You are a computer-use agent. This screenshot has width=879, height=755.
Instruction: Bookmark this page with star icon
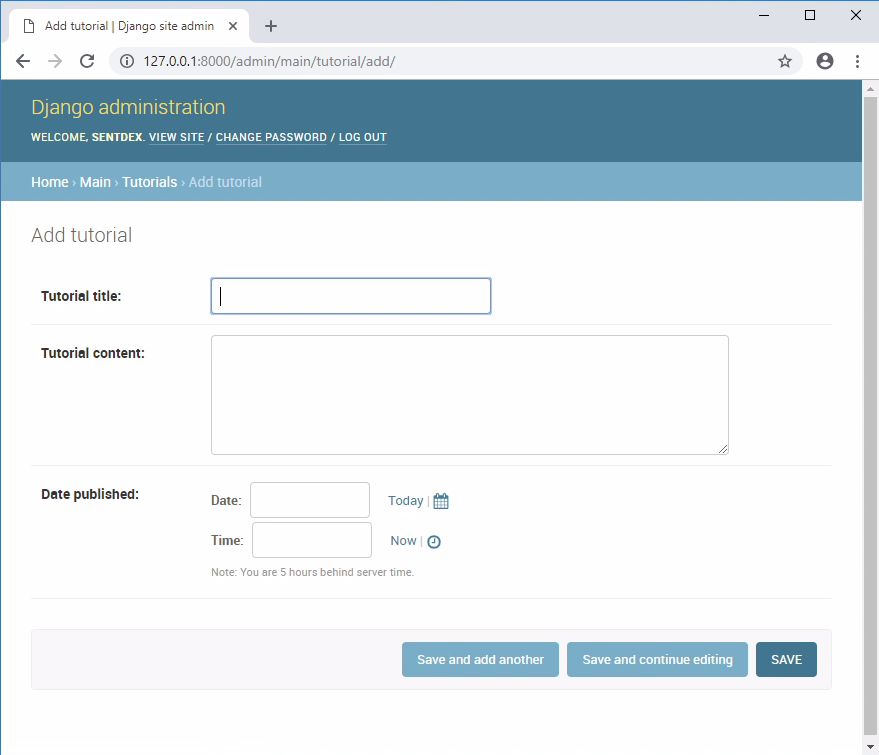(x=785, y=61)
